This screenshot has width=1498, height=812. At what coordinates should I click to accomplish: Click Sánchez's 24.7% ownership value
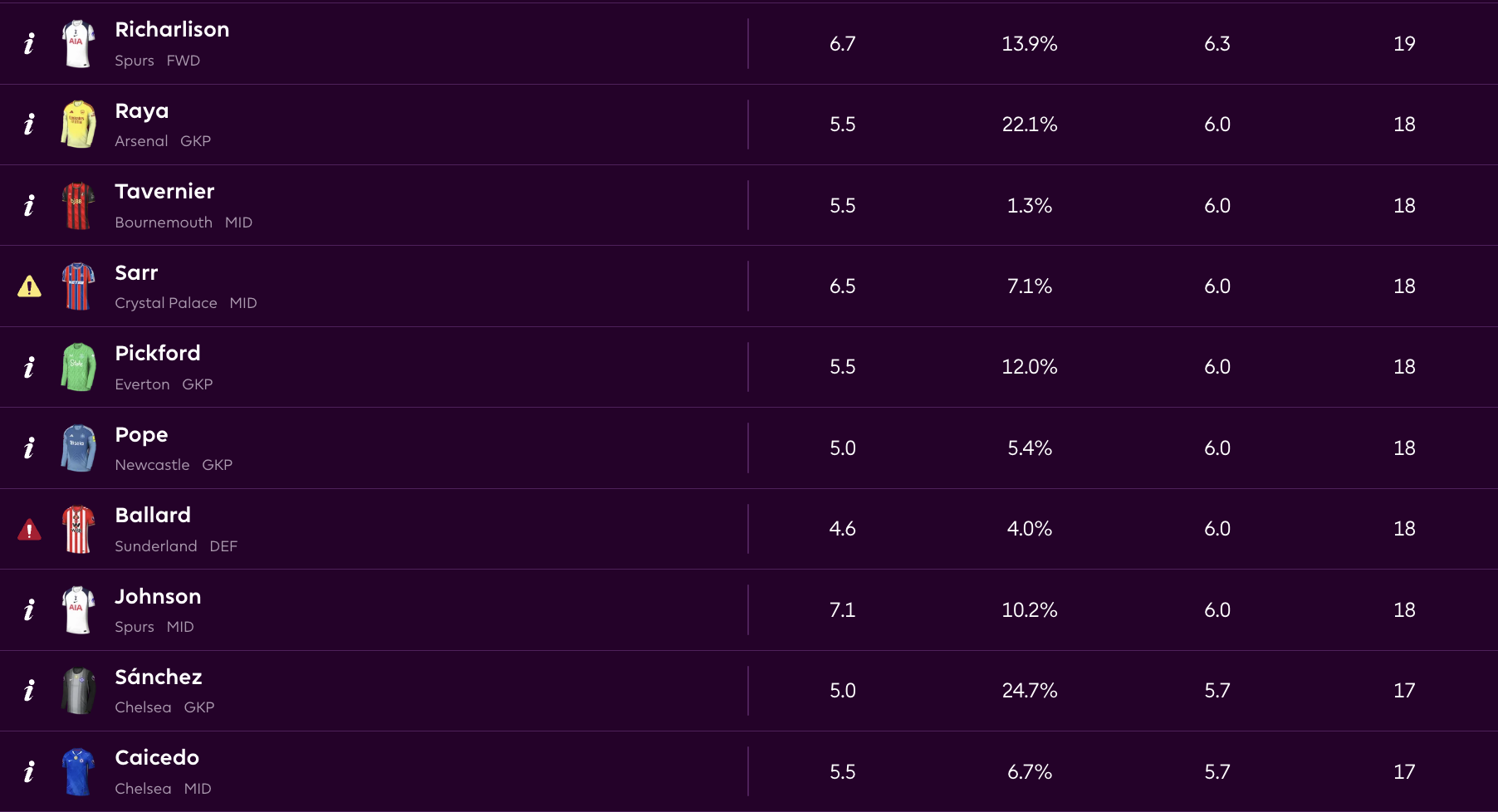(1030, 691)
